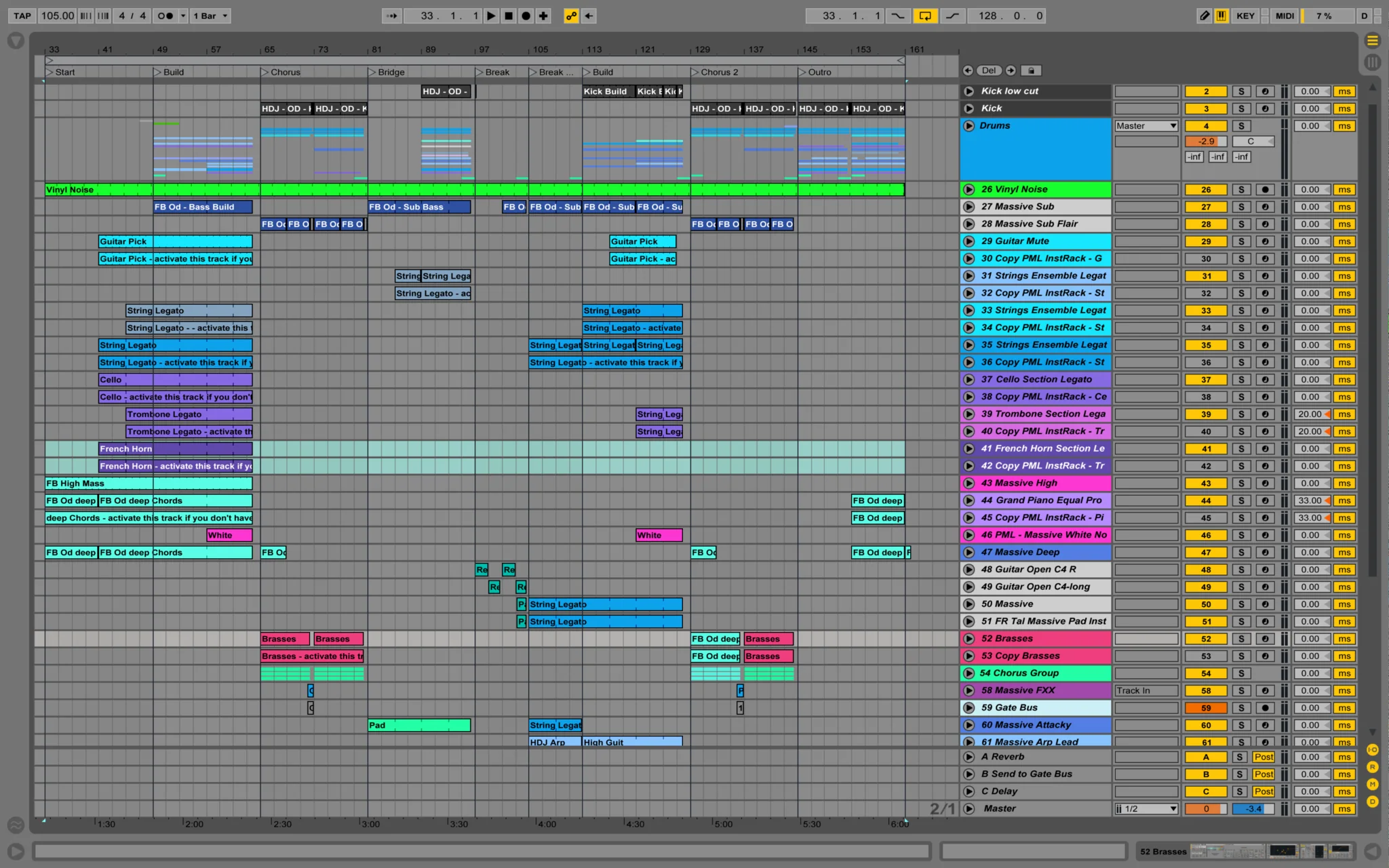This screenshot has width=1389, height=868.
Task: Click the Master preview volume -3.4 slider
Action: tap(1253, 809)
